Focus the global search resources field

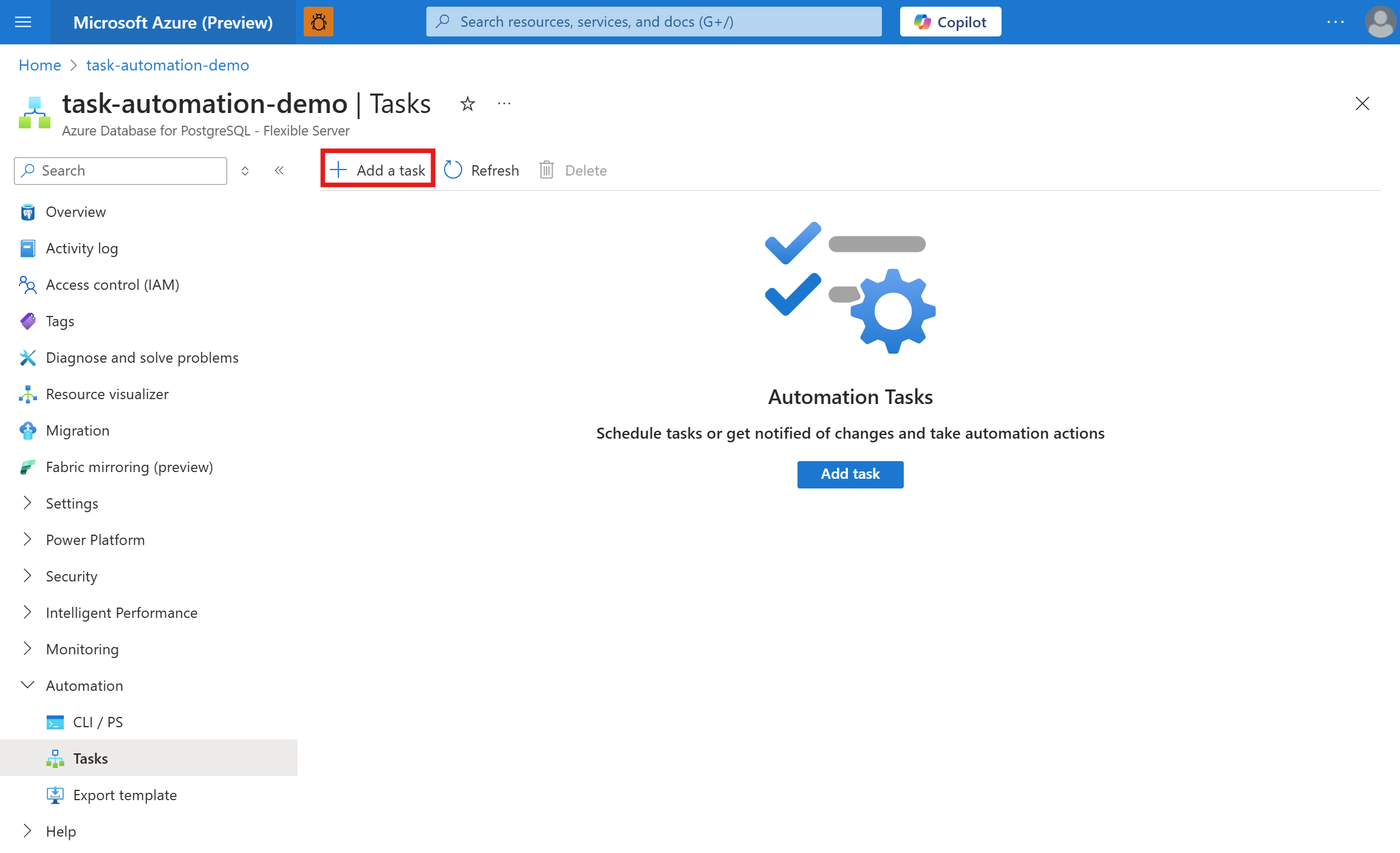click(654, 22)
